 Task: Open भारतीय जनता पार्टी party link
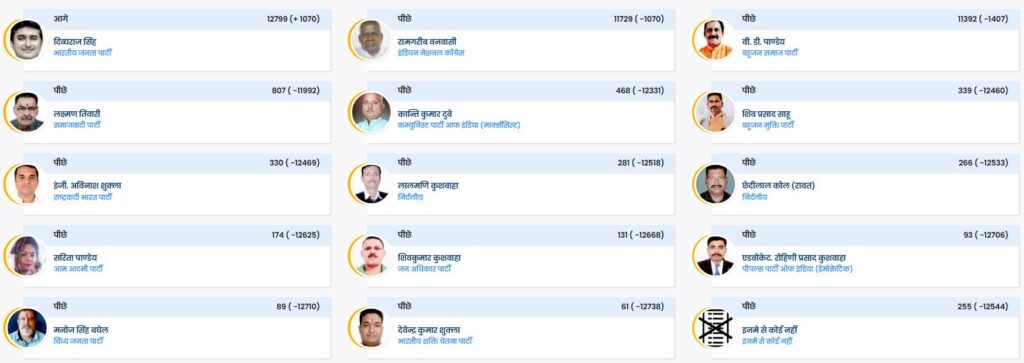click(82, 53)
